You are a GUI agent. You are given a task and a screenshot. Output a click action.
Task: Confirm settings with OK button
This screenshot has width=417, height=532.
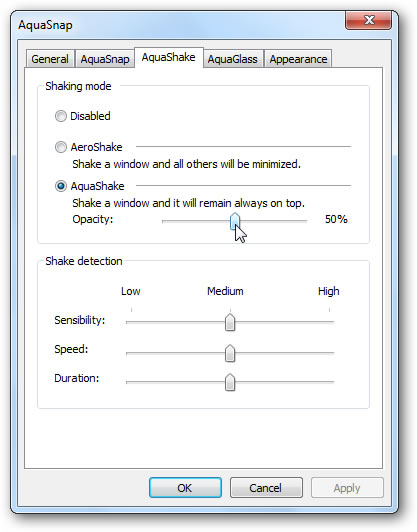[185, 488]
